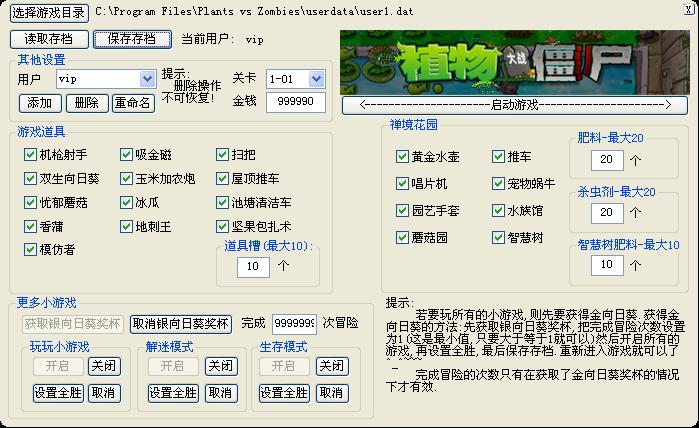Click 关闭 under 生存模式
The height and width of the screenshot is (428, 699).
(x=332, y=366)
